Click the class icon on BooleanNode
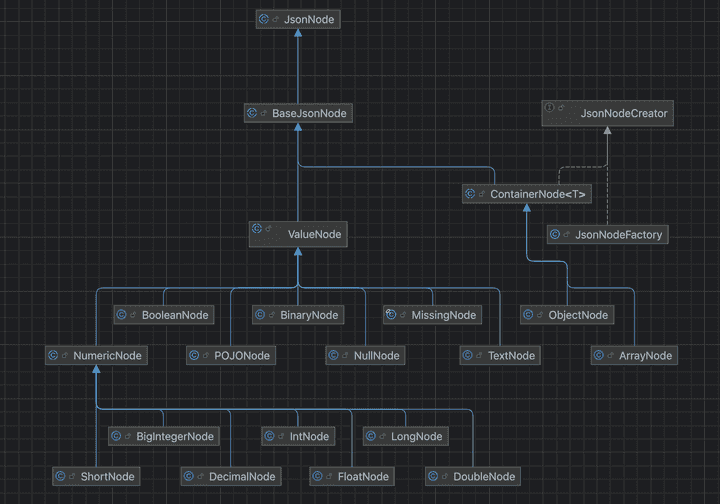Image resolution: width=720 pixels, height=504 pixels. 121,315
